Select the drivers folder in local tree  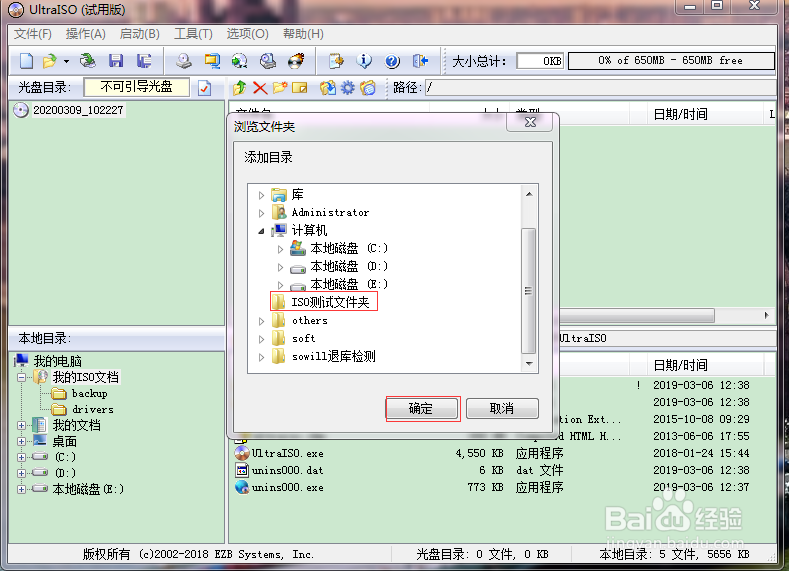pyautogui.click(x=93, y=410)
